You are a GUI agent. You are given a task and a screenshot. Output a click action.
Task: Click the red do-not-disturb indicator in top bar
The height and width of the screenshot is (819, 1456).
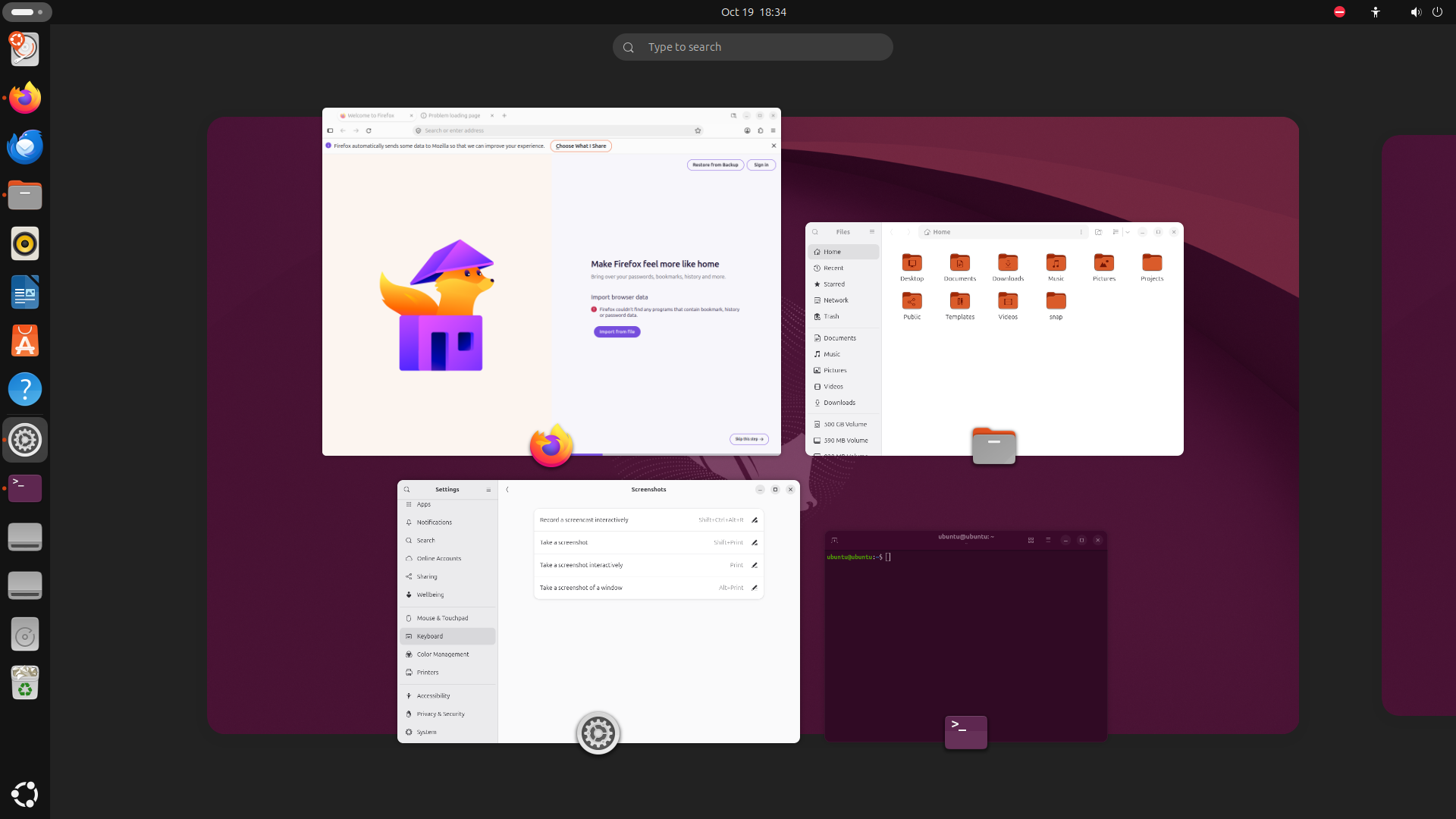point(1339,12)
